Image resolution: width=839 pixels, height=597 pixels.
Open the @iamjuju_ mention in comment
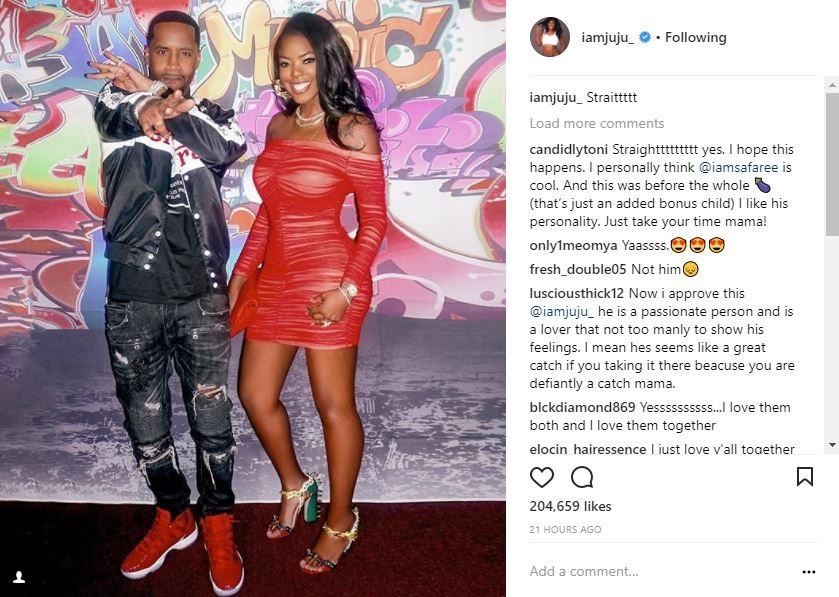click(x=562, y=311)
